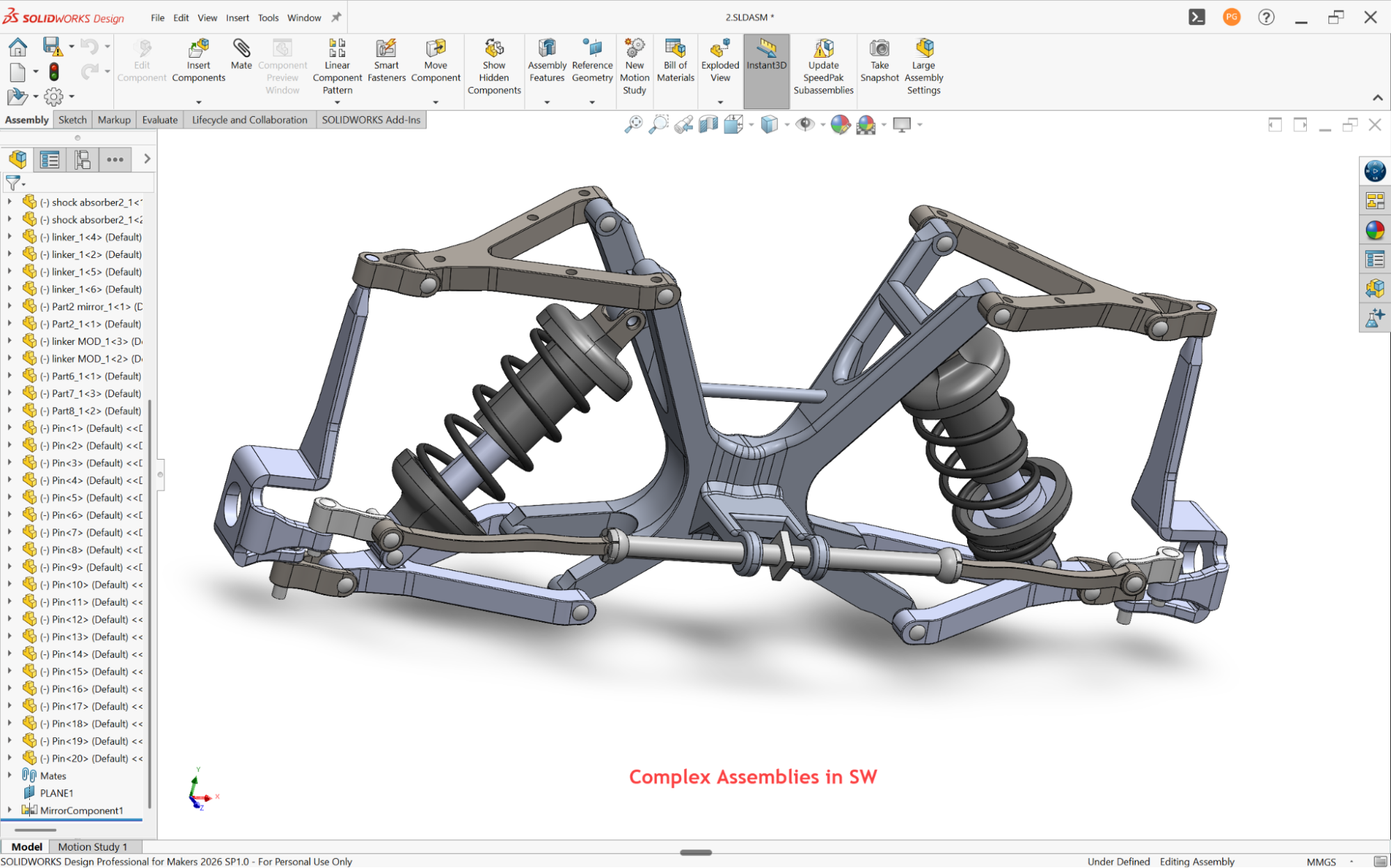
Task: Expand MirrorComponent1 tree node
Action: [x=9, y=810]
